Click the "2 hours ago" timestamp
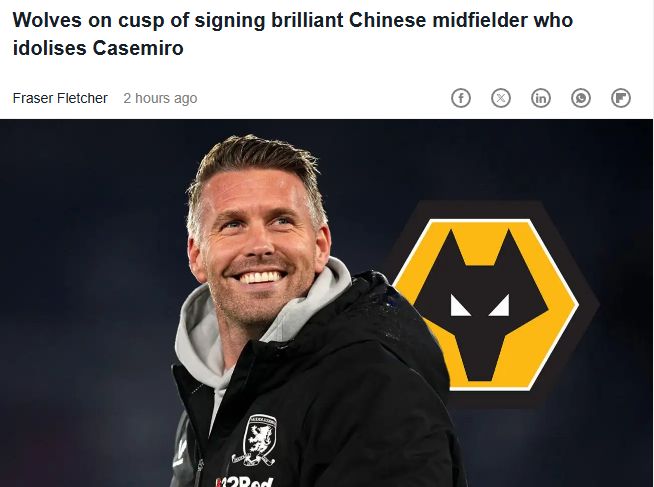Screen dimensions: 654x487 pos(160,98)
